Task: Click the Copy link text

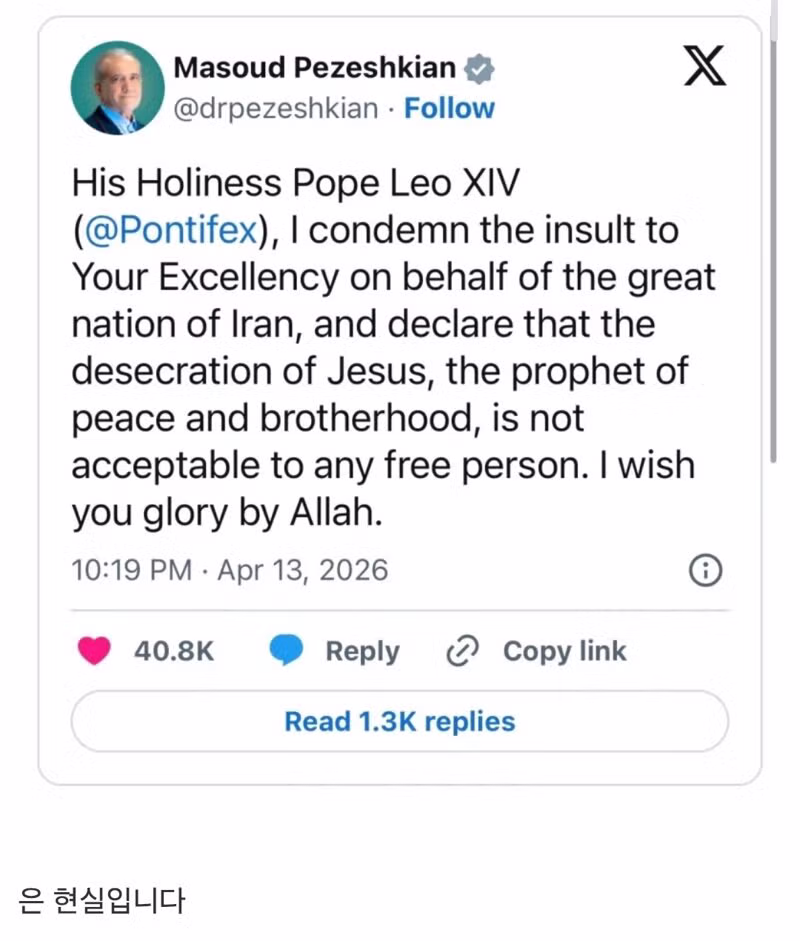Action: pyautogui.click(x=564, y=651)
